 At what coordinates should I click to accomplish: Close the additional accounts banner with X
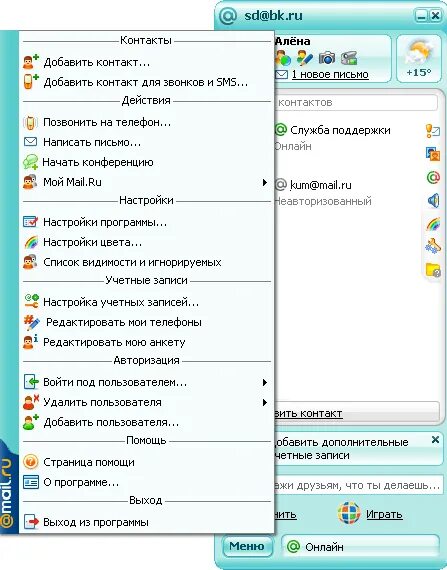pyautogui.click(x=435, y=439)
